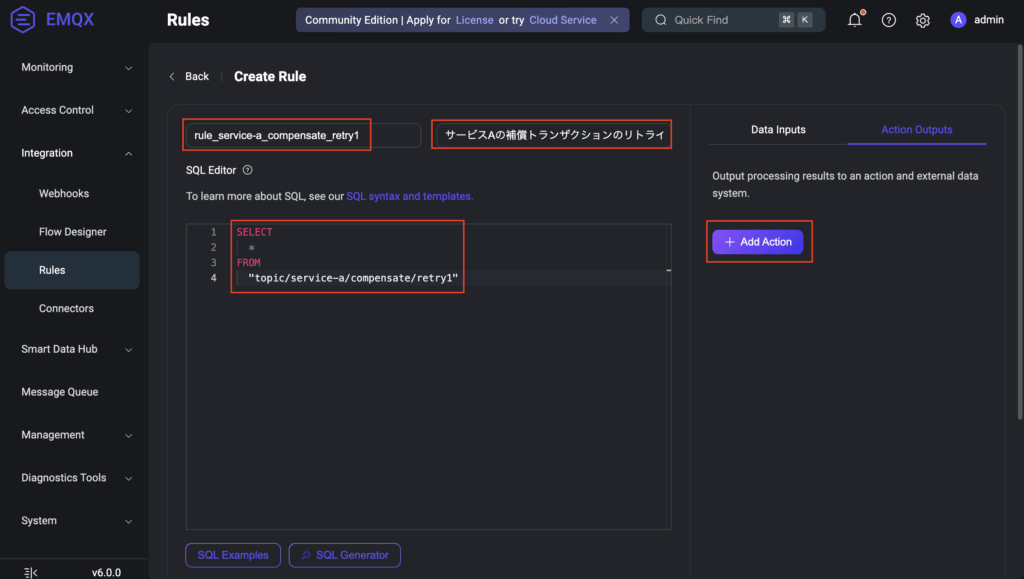Go back using the Back arrow

pos(188,76)
